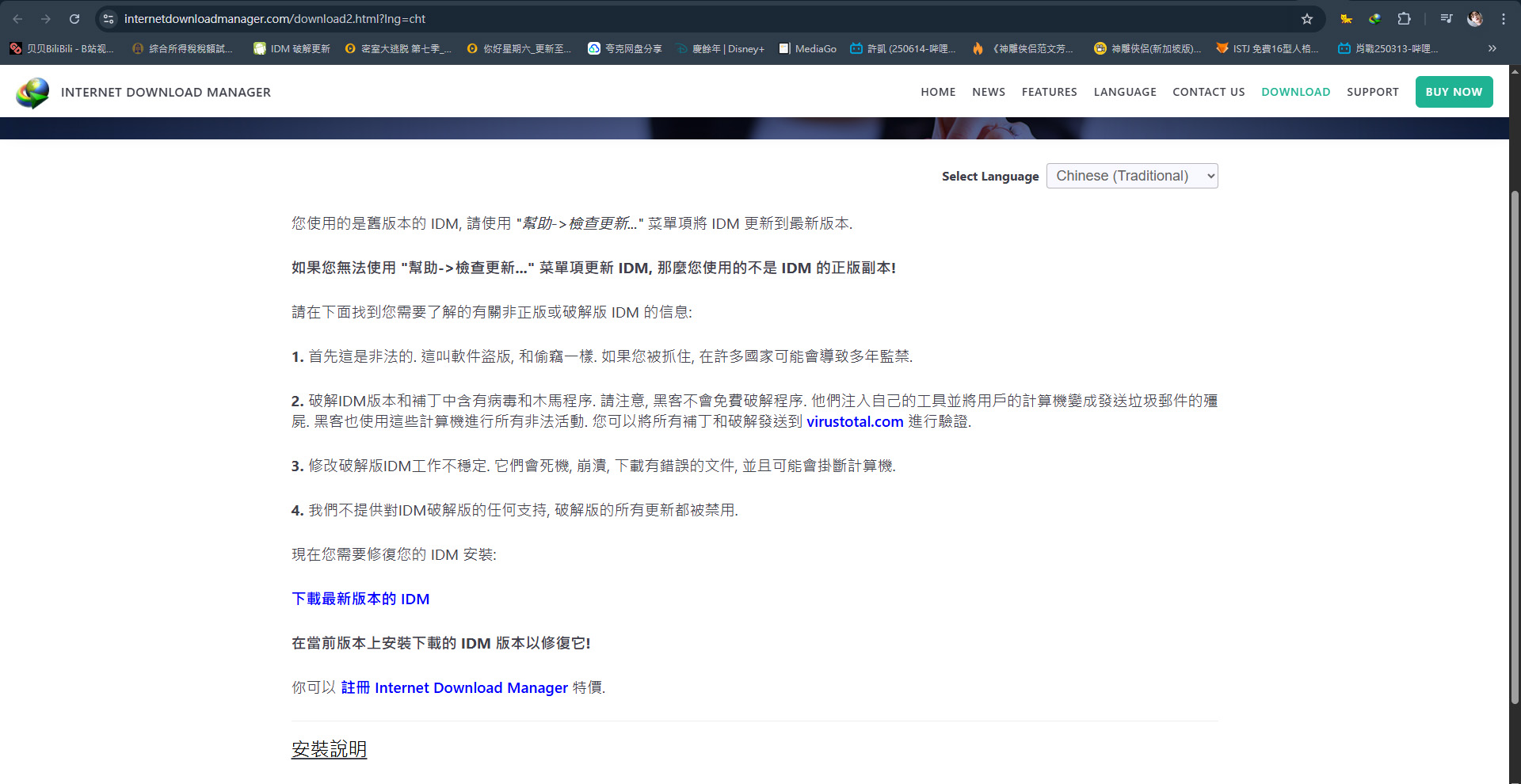Click the 下載最新版本的 IDM link
This screenshot has height=784, width=1521.
point(360,599)
